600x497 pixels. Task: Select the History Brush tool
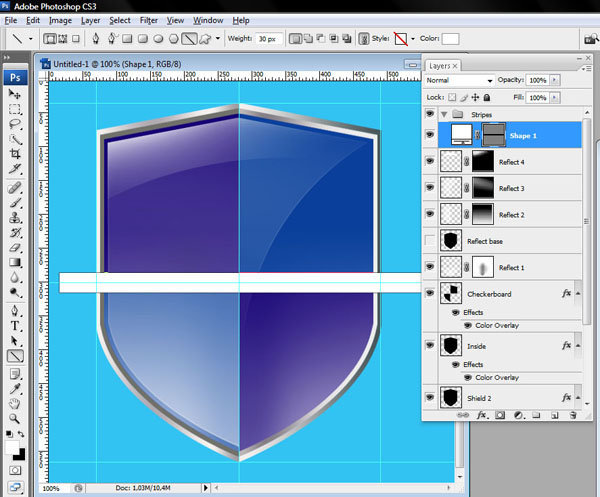coord(15,233)
